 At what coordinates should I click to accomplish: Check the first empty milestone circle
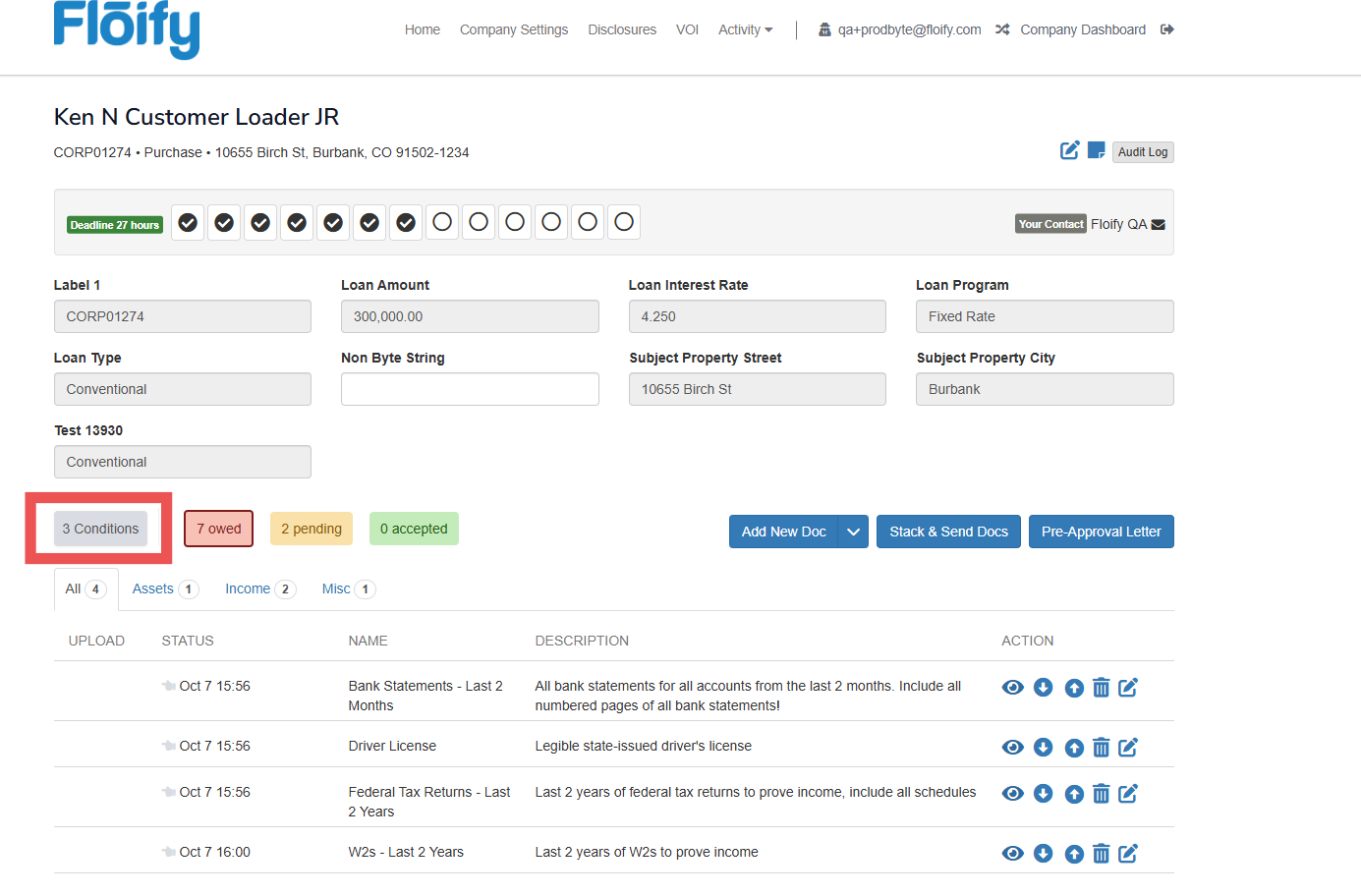pos(442,223)
